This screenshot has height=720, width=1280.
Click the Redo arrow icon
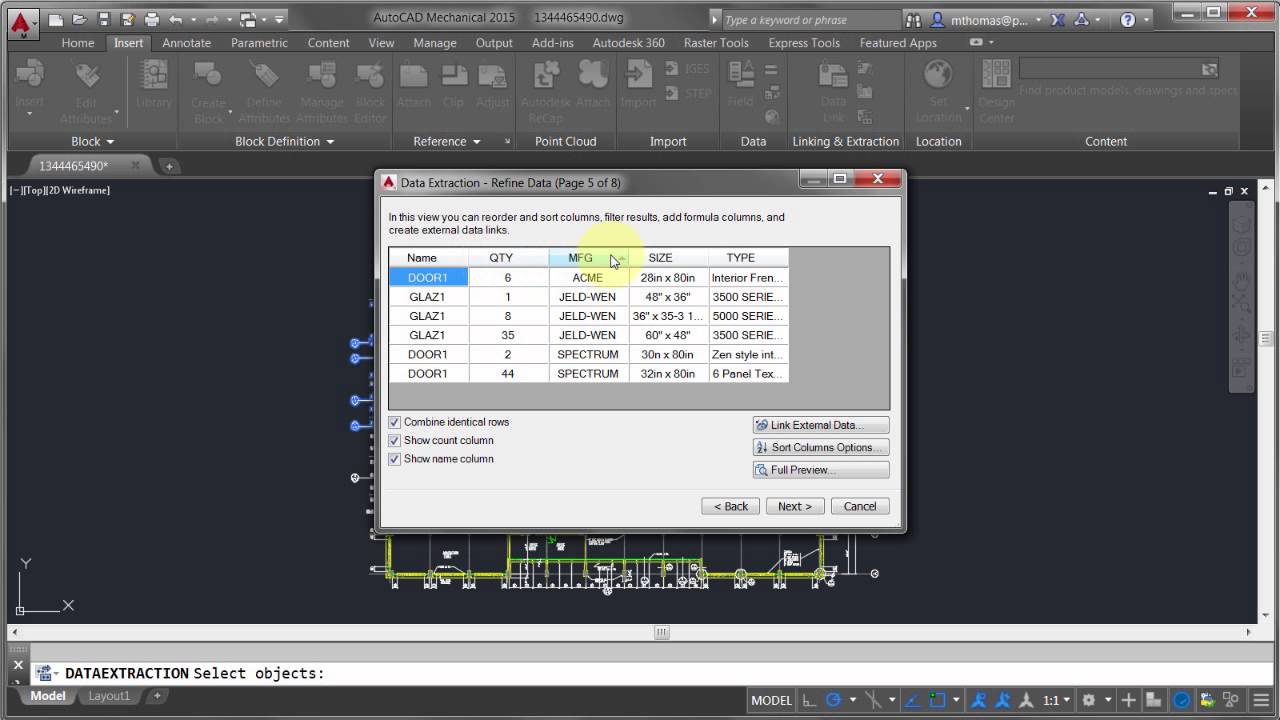pyautogui.click(x=212, y=19)
